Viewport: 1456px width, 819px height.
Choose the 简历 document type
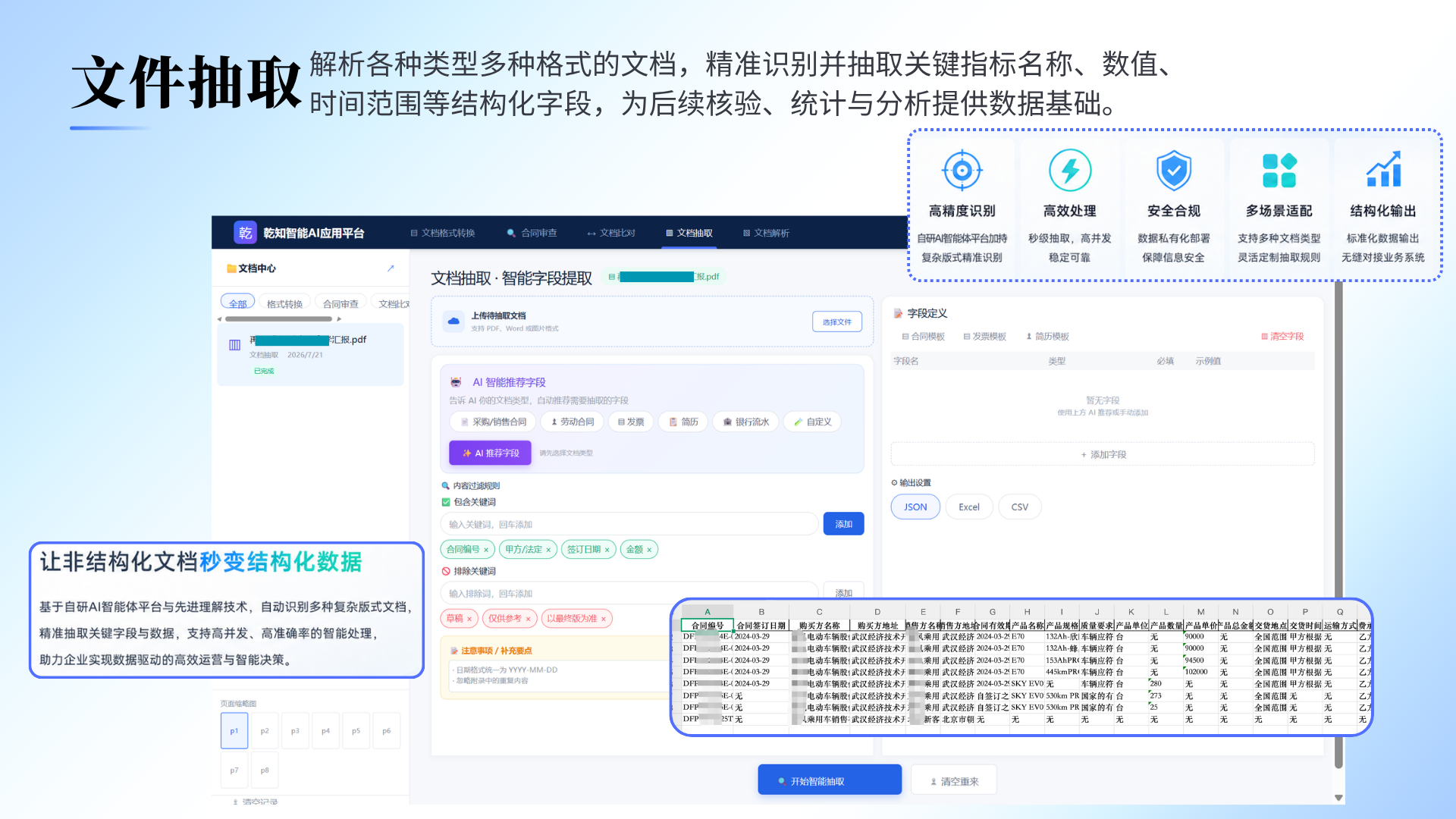(x=683, y=422)
